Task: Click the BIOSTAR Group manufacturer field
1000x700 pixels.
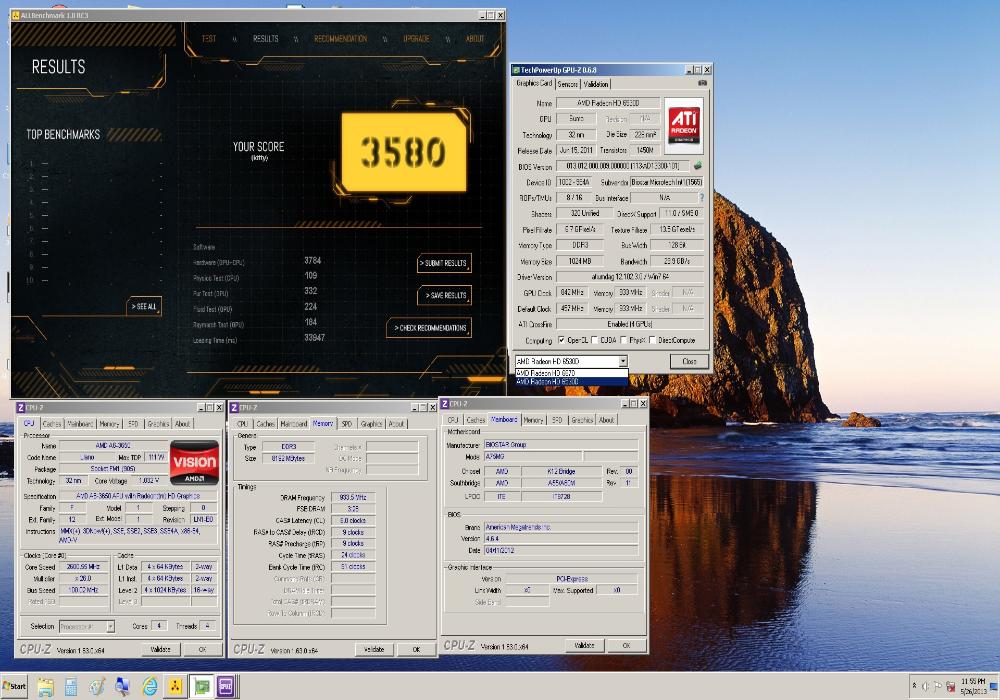Action: coord(561,445)
